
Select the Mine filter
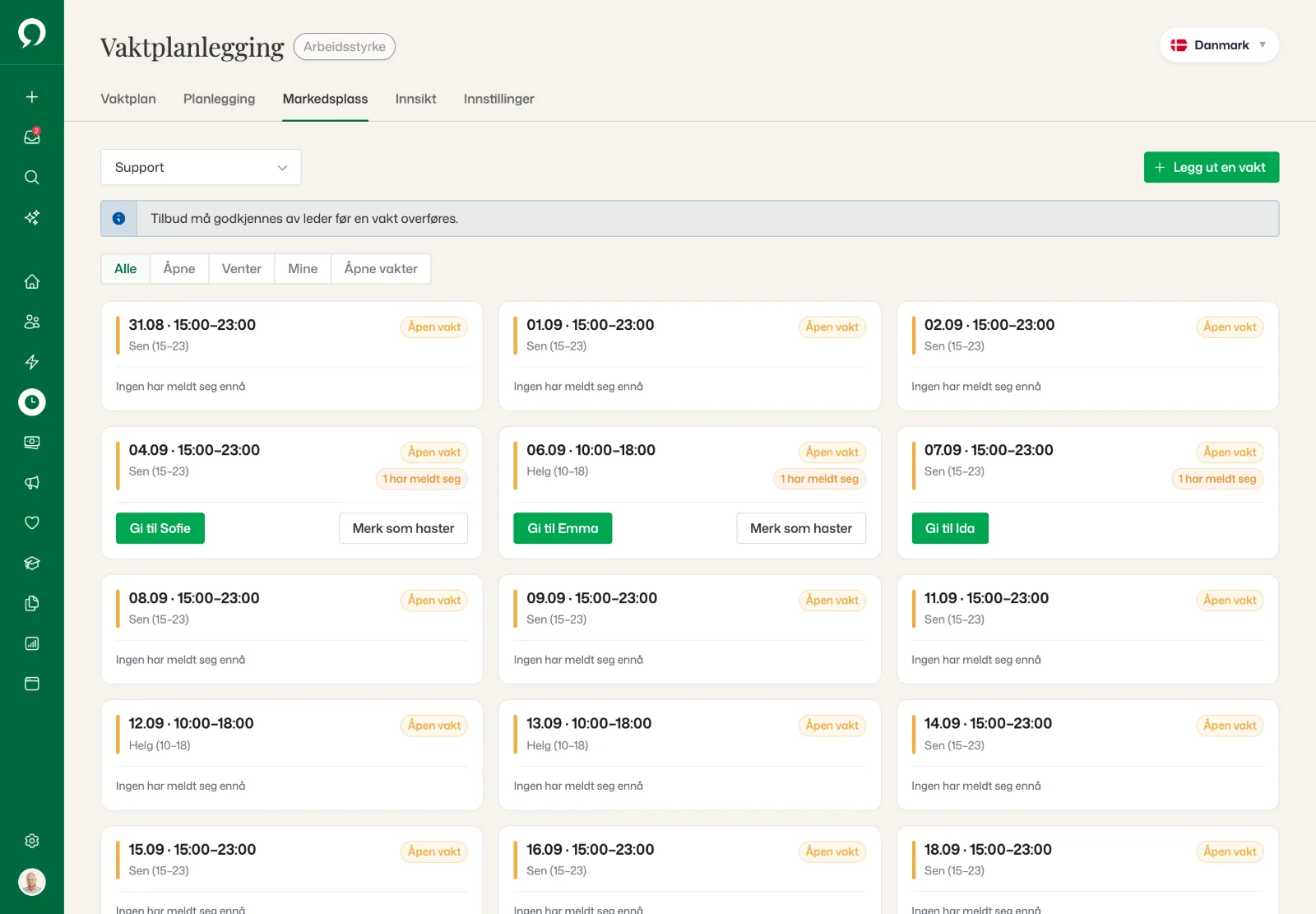tap(303, 269)
